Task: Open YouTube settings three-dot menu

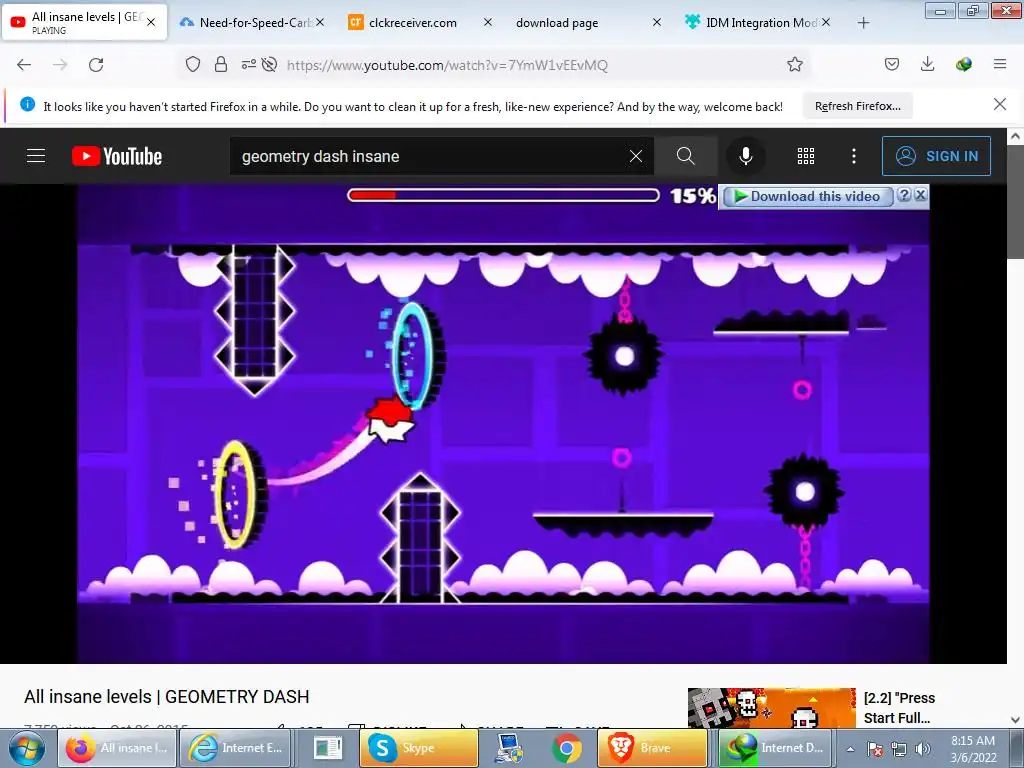Action: click(x=854, y=156)
